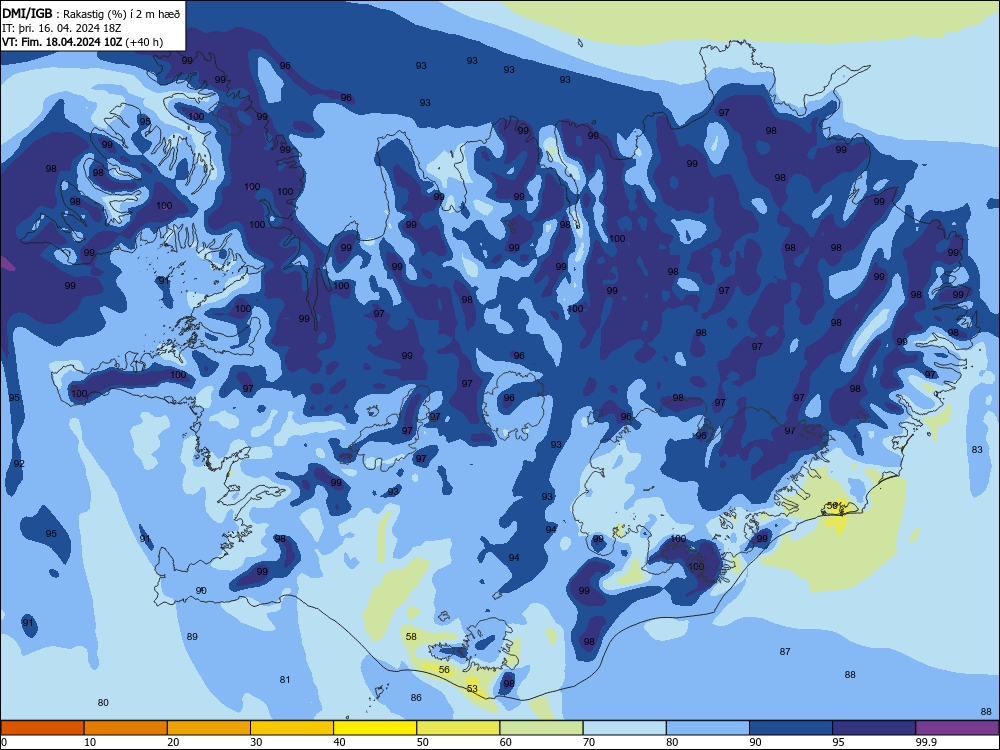The image size is (1000, 750).
Task: Click the 'VT: Fim. 18.04.2024 10Z' line
Action: (62, 42)
